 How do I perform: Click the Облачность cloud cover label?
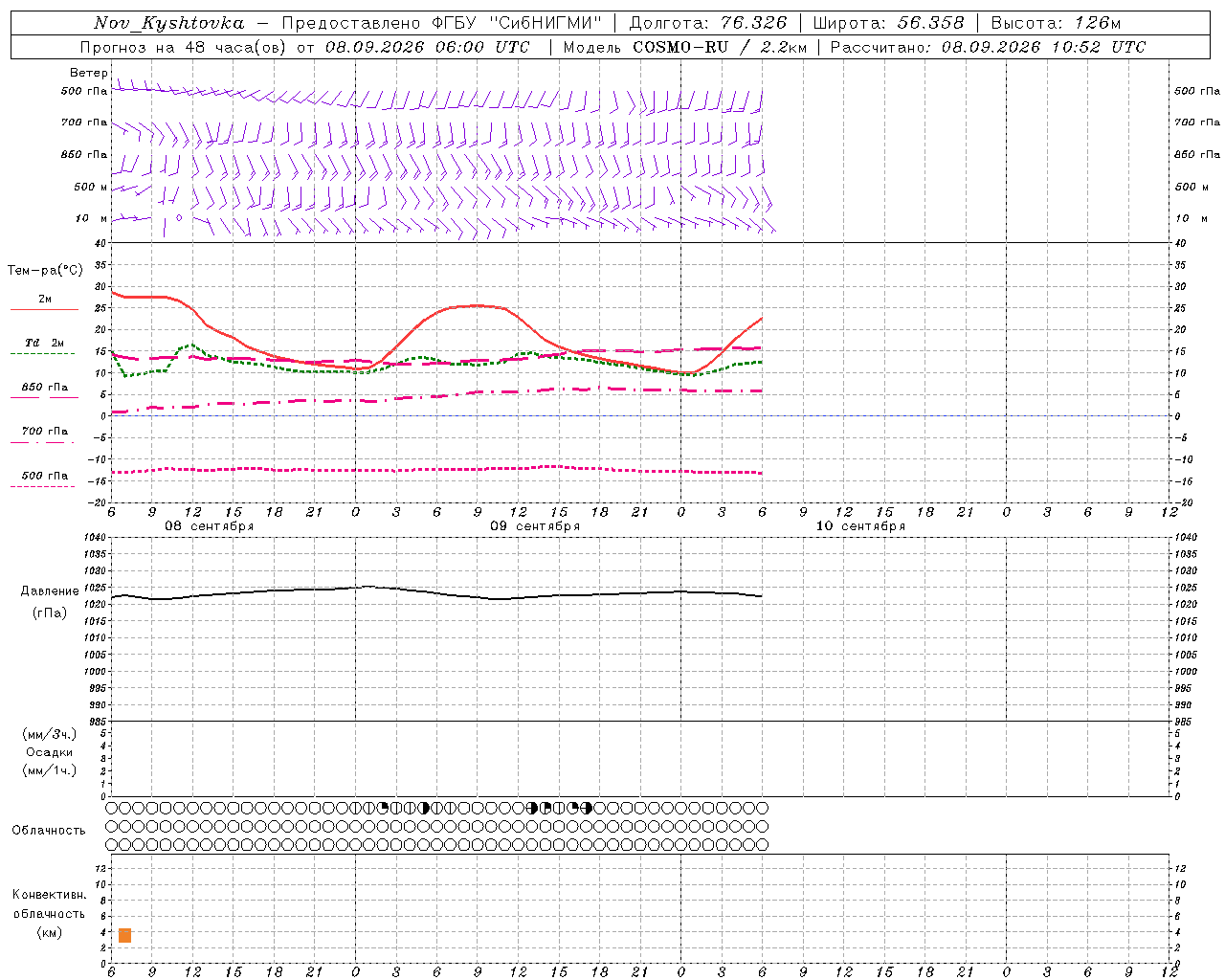49,831
